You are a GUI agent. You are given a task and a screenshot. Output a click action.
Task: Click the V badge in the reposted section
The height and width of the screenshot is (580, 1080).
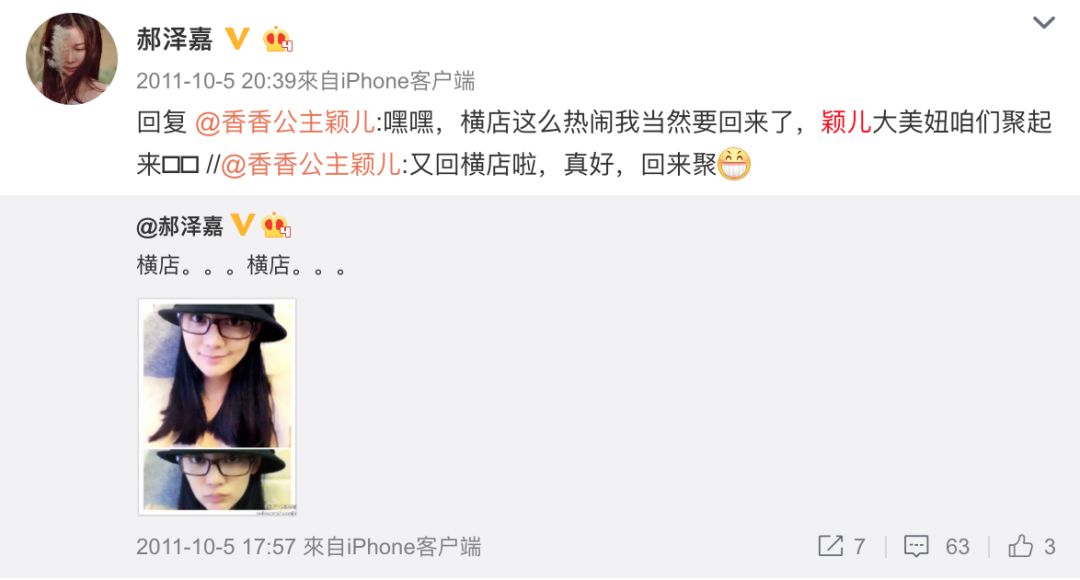pyautogui.click(x=242, y=225)
